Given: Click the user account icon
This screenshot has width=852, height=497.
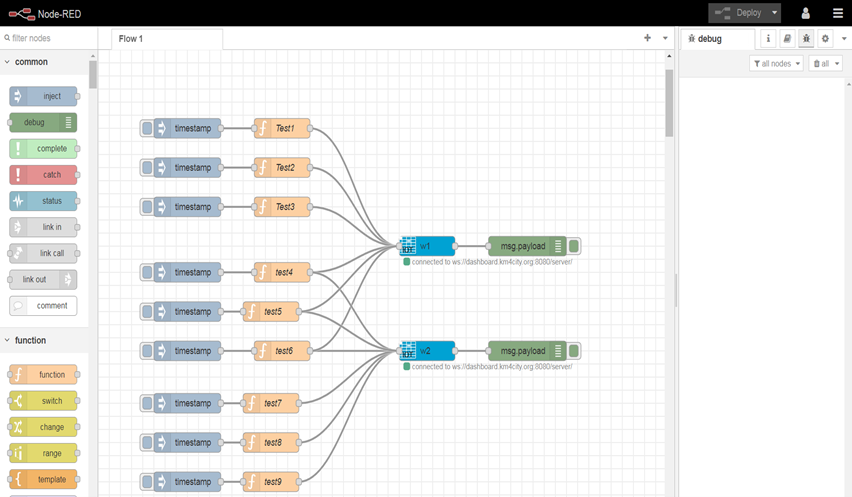Looking at the screenshot, I should coord(806,13).
